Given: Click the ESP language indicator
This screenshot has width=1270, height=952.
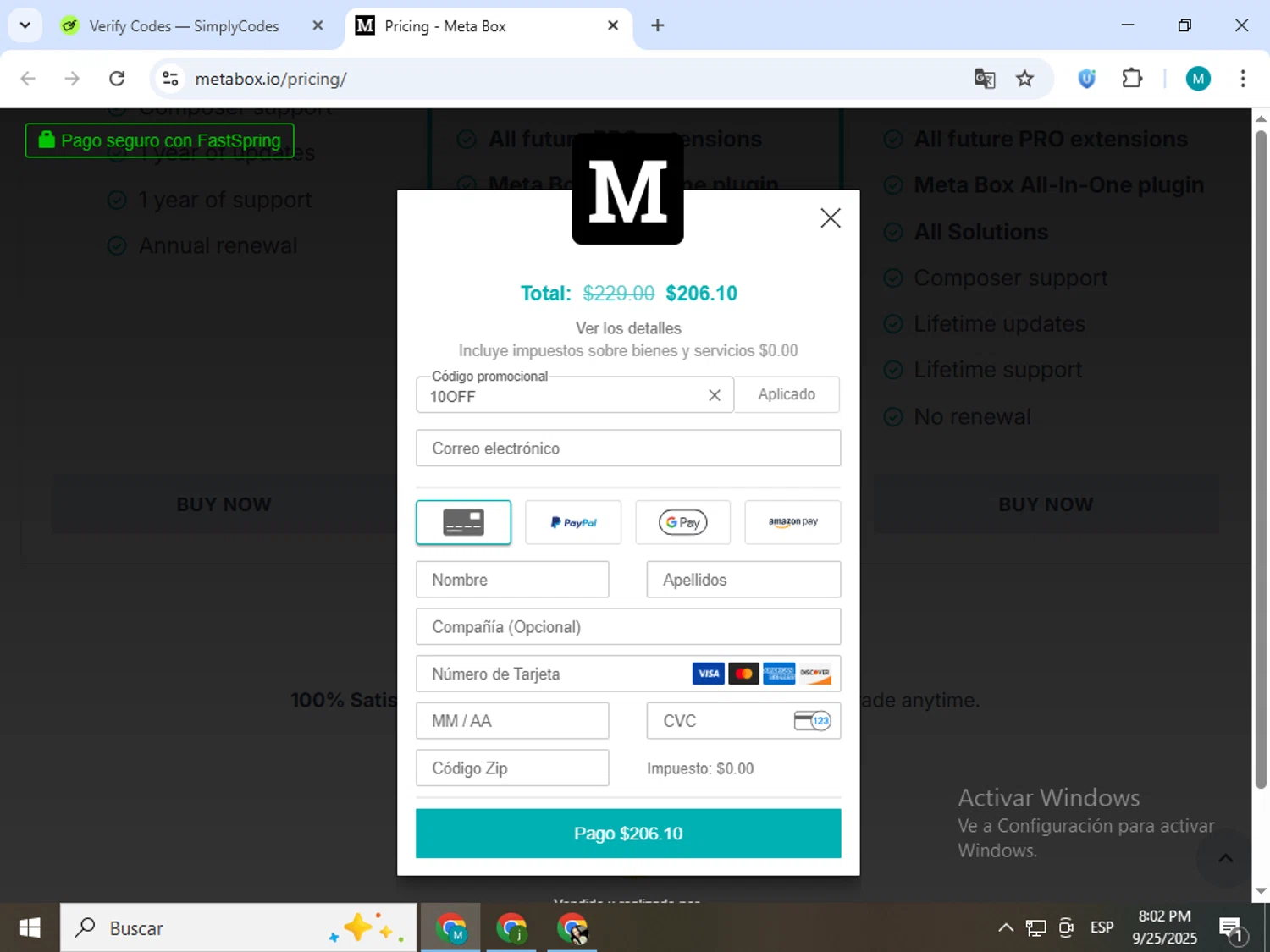Looking at the screenshot, I should (x=1102, y=927).
